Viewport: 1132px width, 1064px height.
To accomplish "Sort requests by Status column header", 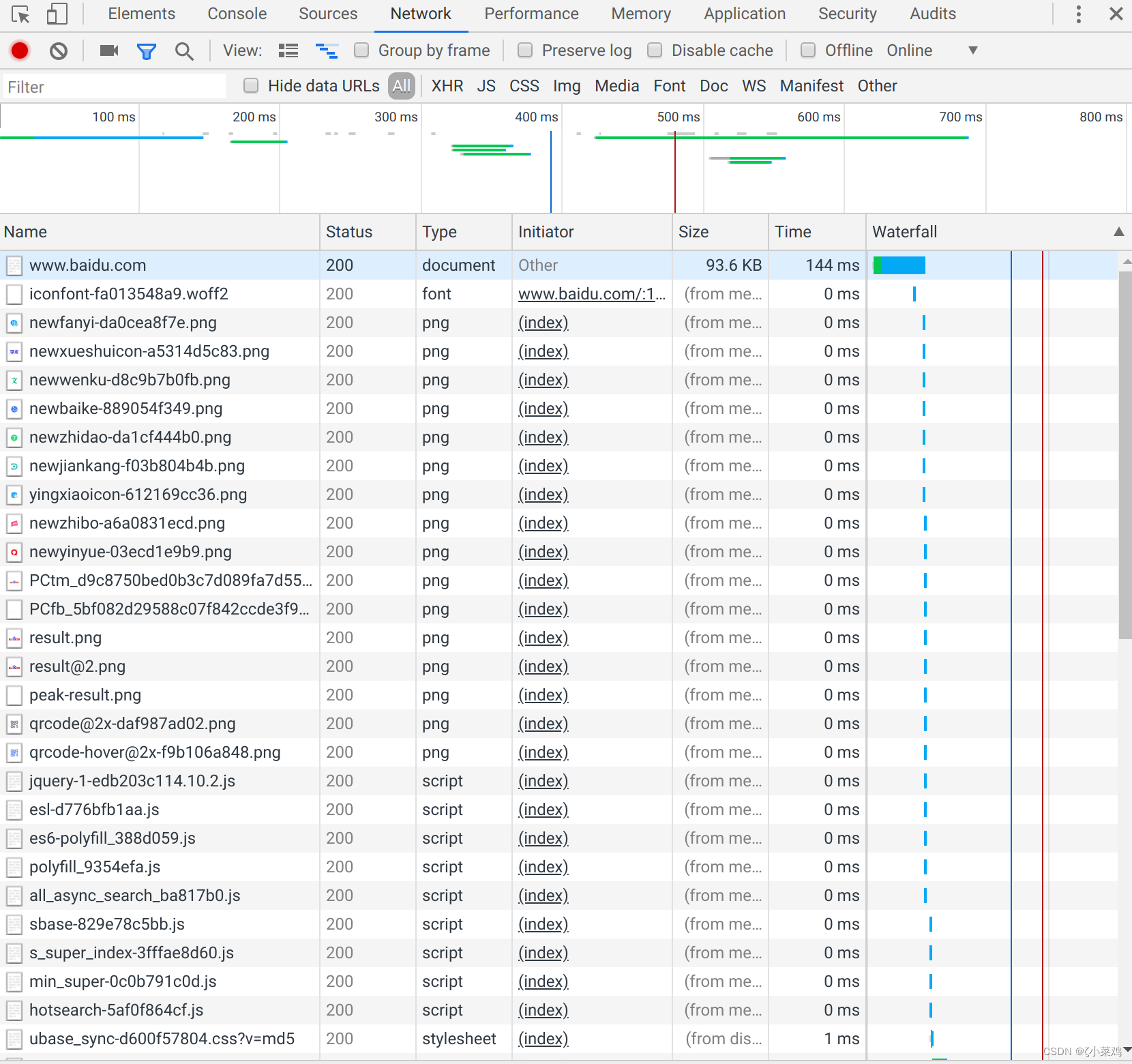I will (x=368, y=232).
